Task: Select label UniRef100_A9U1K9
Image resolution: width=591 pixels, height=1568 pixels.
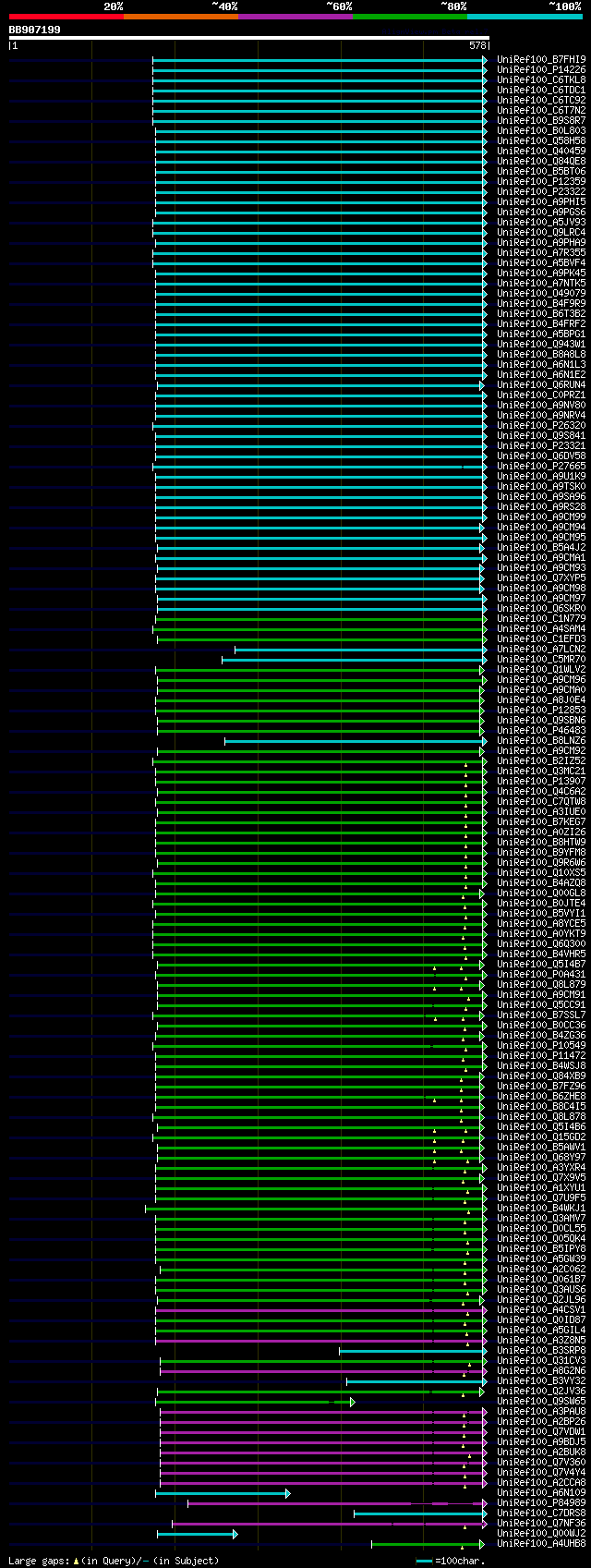Action: (x=541, y=476)
